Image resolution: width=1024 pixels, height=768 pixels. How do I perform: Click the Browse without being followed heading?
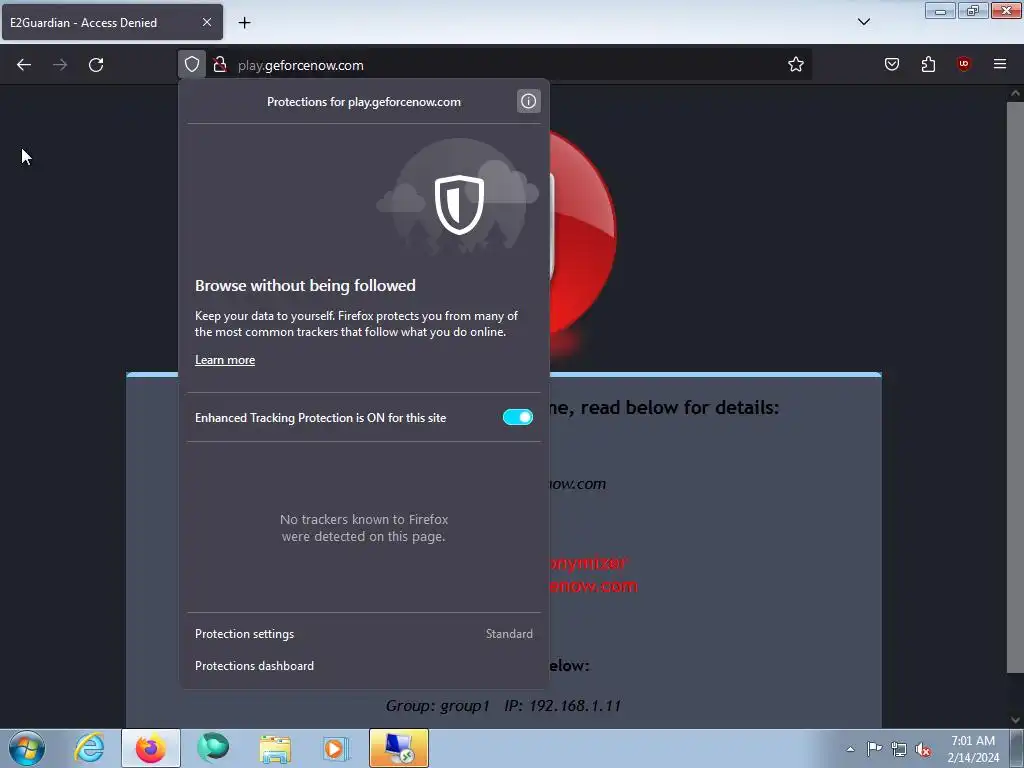coord(305,285)
